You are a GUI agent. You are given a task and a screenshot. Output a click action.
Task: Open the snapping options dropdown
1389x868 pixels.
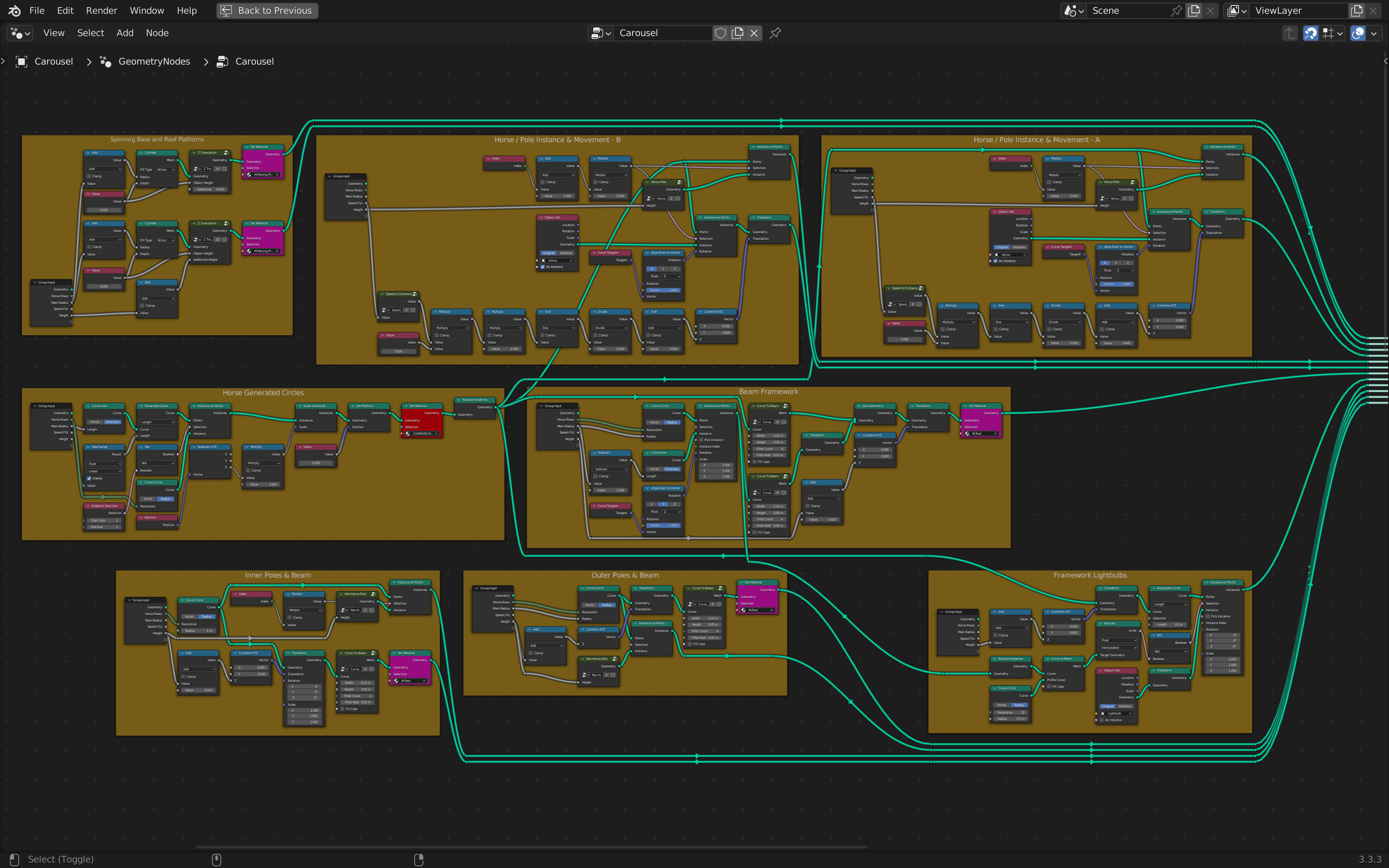1333,33
